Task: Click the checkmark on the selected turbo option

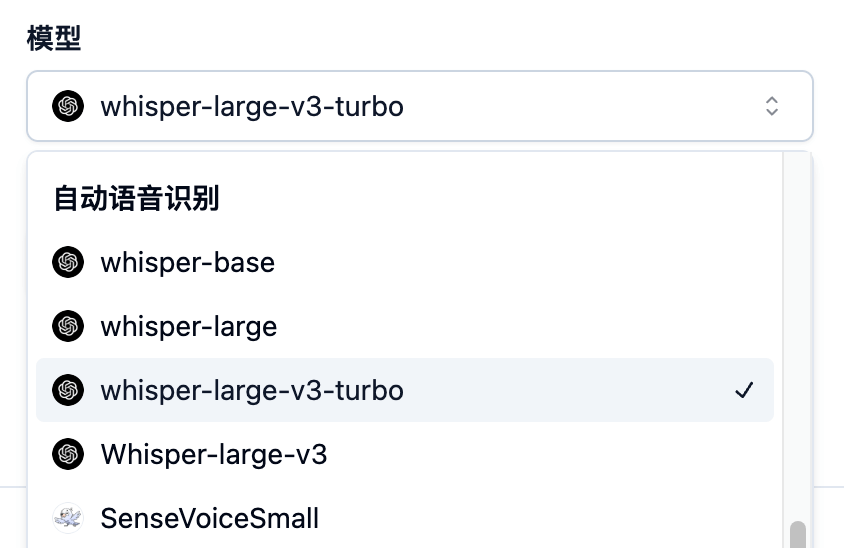Action: [743, 390]
